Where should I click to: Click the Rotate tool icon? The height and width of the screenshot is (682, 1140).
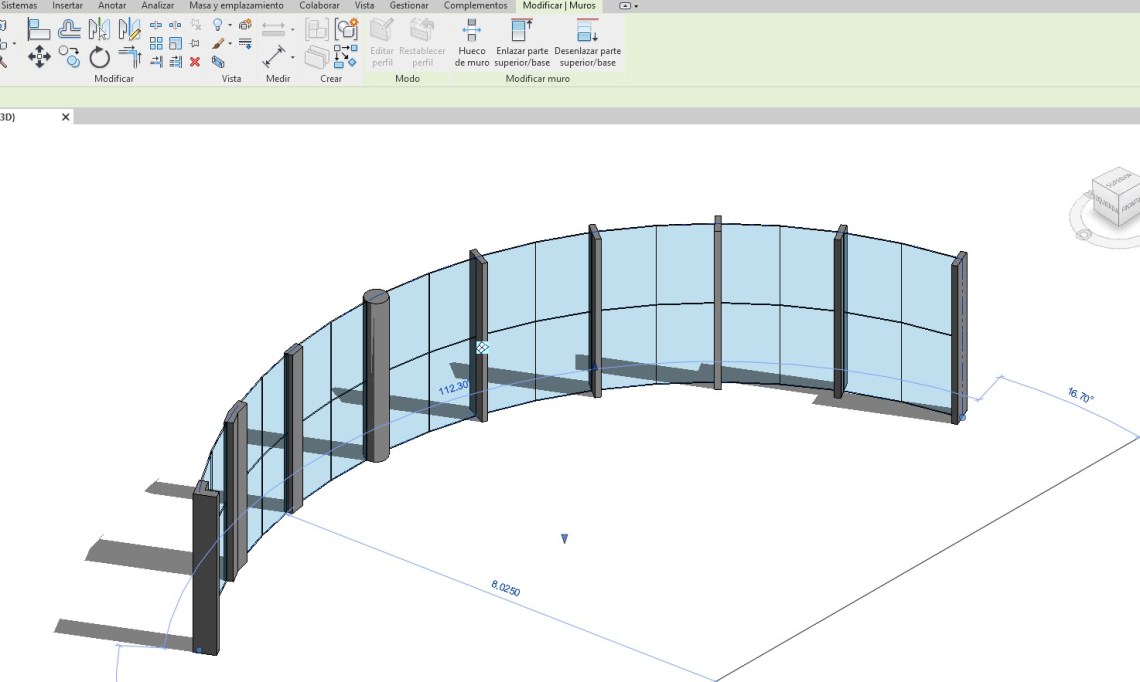99,57
